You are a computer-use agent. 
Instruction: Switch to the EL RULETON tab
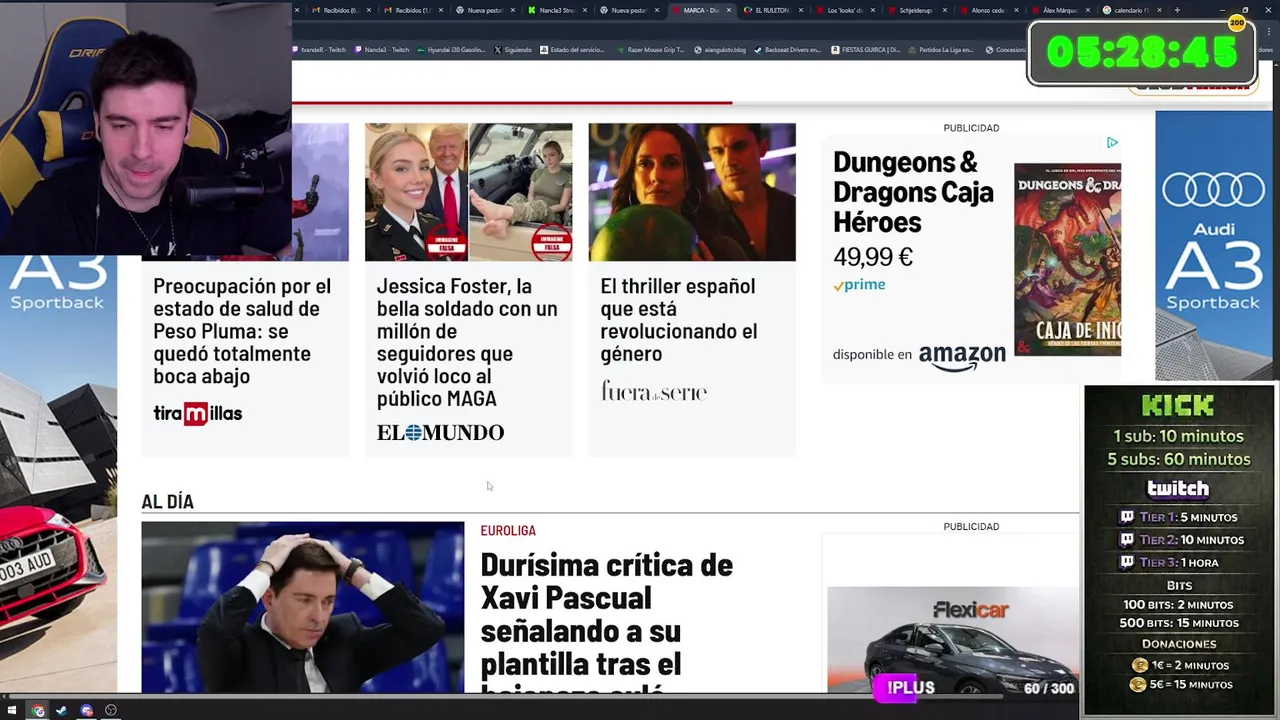click(x=772, y=10)
